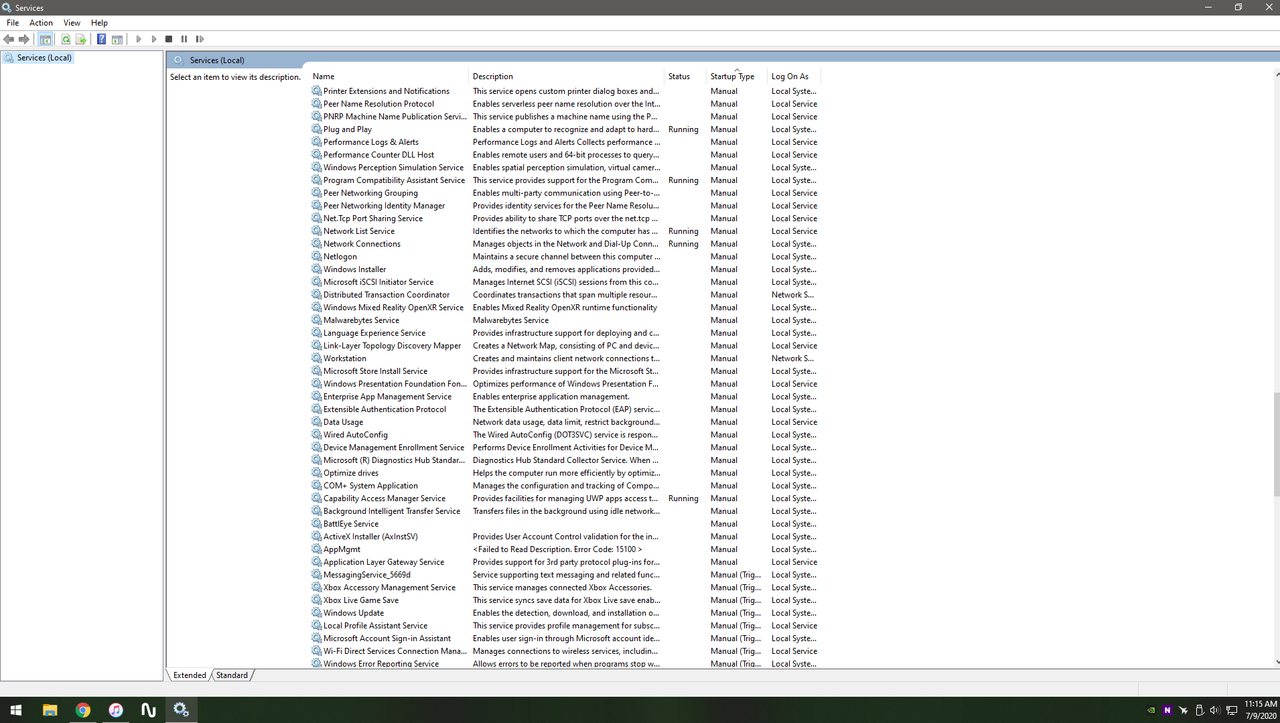Open the Action menu
The image size is (1280, 723).
(41, 22)
